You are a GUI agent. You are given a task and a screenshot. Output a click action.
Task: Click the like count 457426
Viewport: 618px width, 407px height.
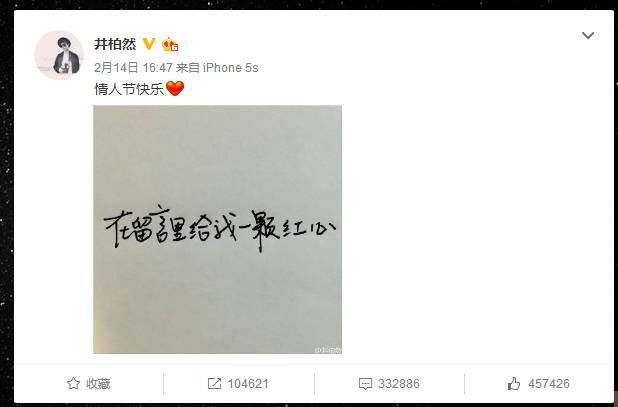[549, 384]
